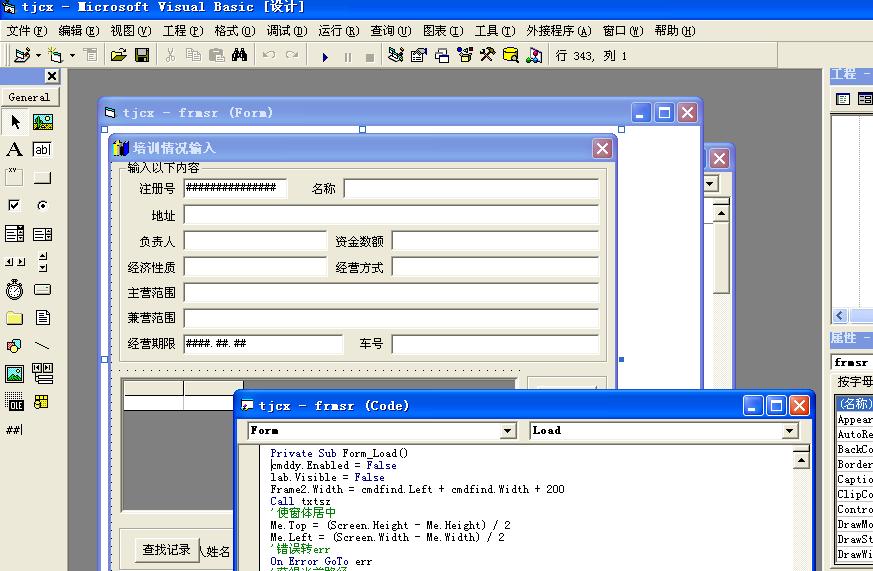This screenshot has height=571, width=873.
Task: Open Data View window toolbar icon
Action: (511, 55)
